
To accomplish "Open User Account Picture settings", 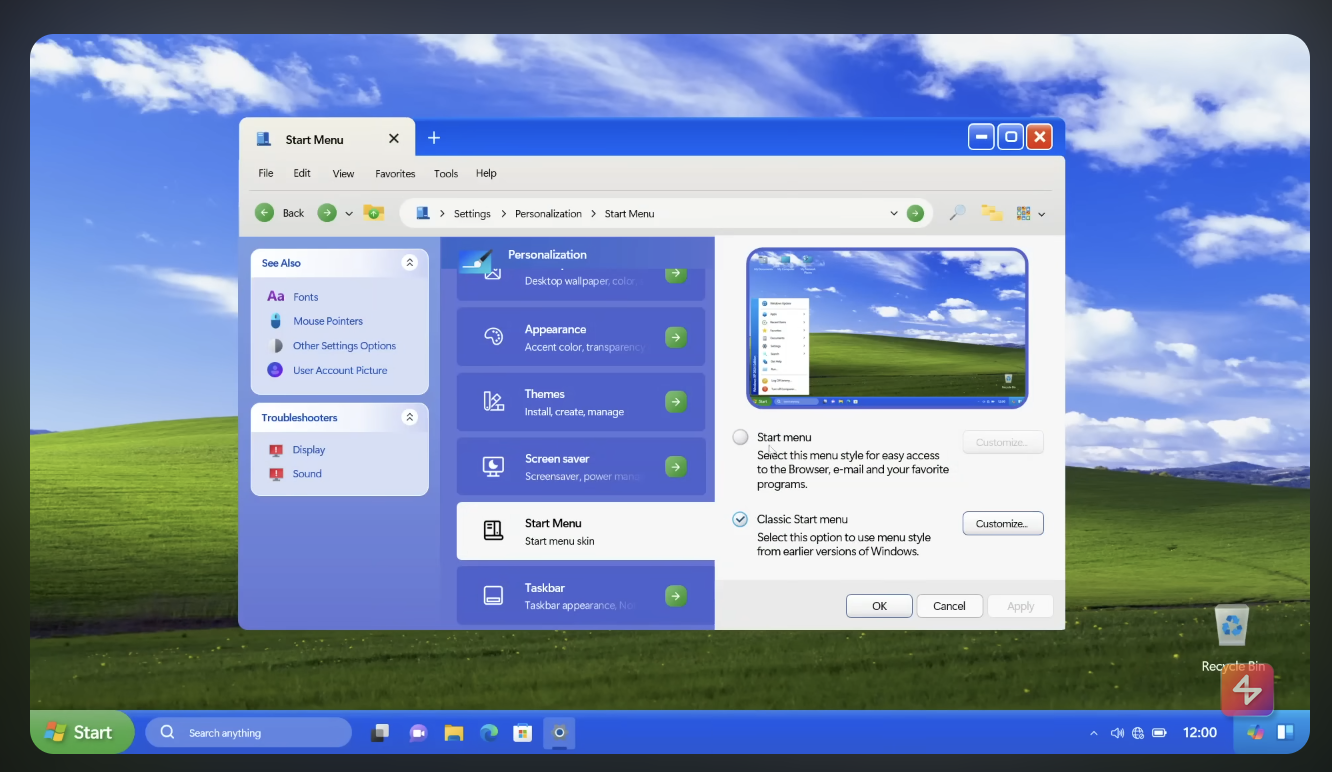I will pos(339,370).
